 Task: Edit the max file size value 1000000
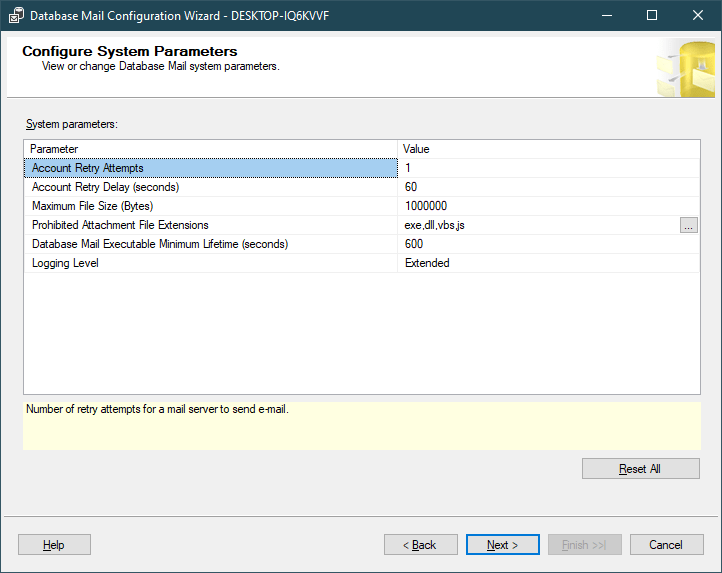tap(548, 206)
